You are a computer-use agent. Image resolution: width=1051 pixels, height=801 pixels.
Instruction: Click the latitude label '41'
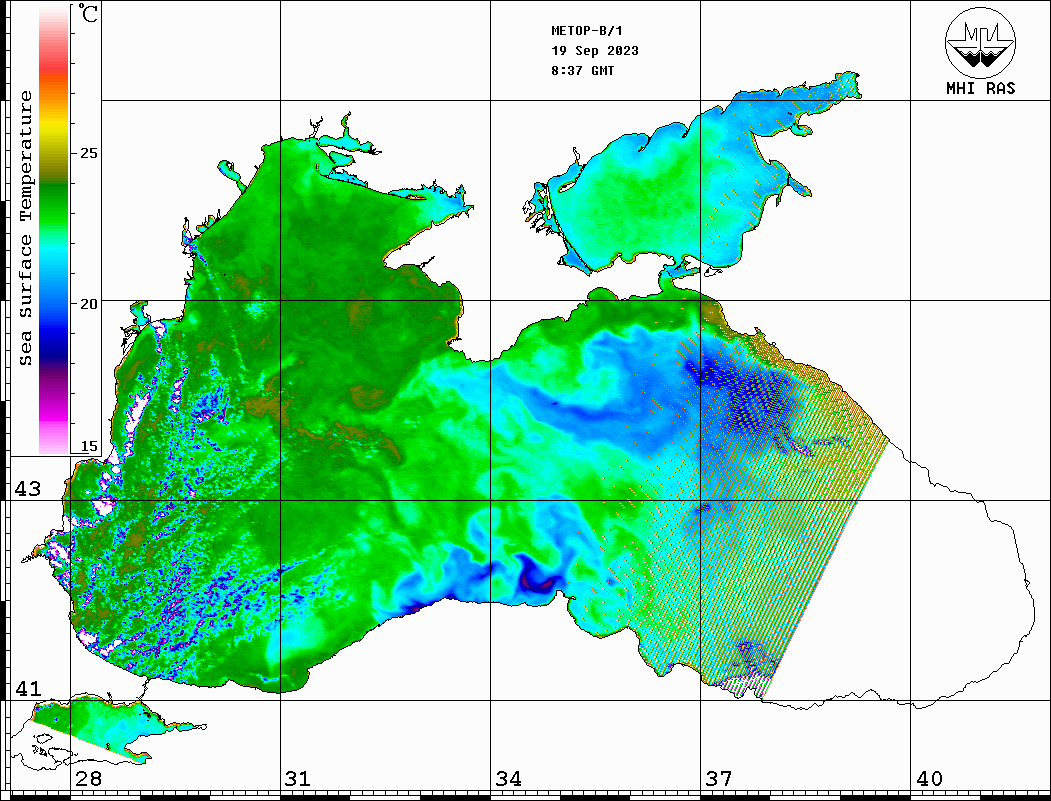click(28, 688)
